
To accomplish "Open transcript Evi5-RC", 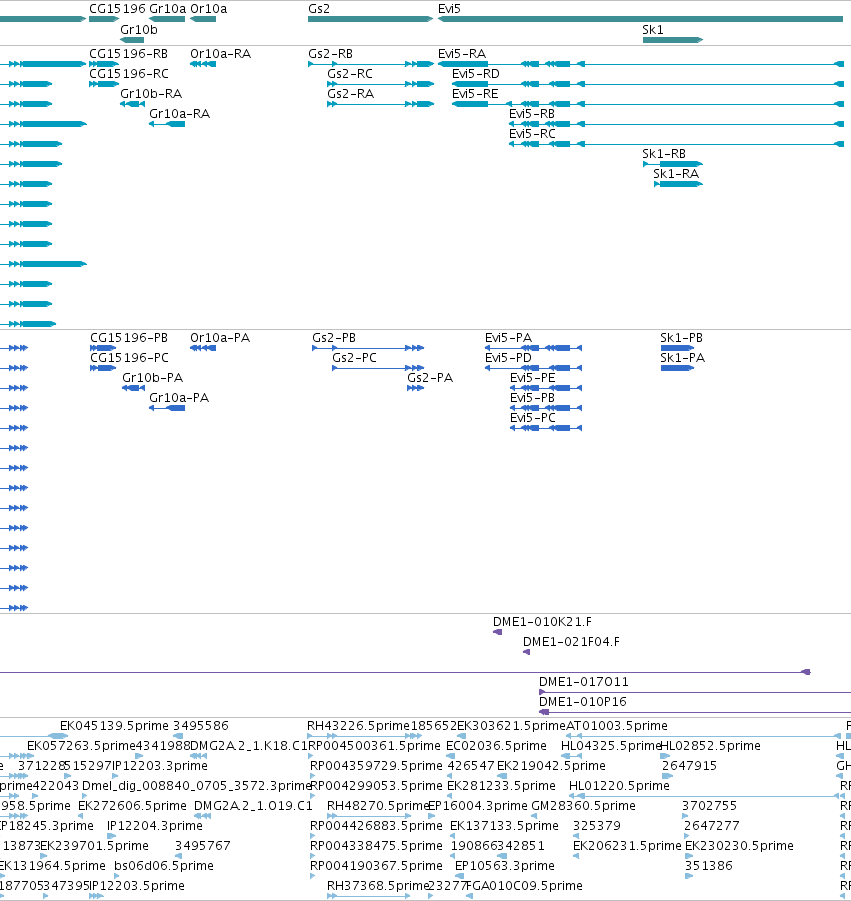I will click(533, 134).
